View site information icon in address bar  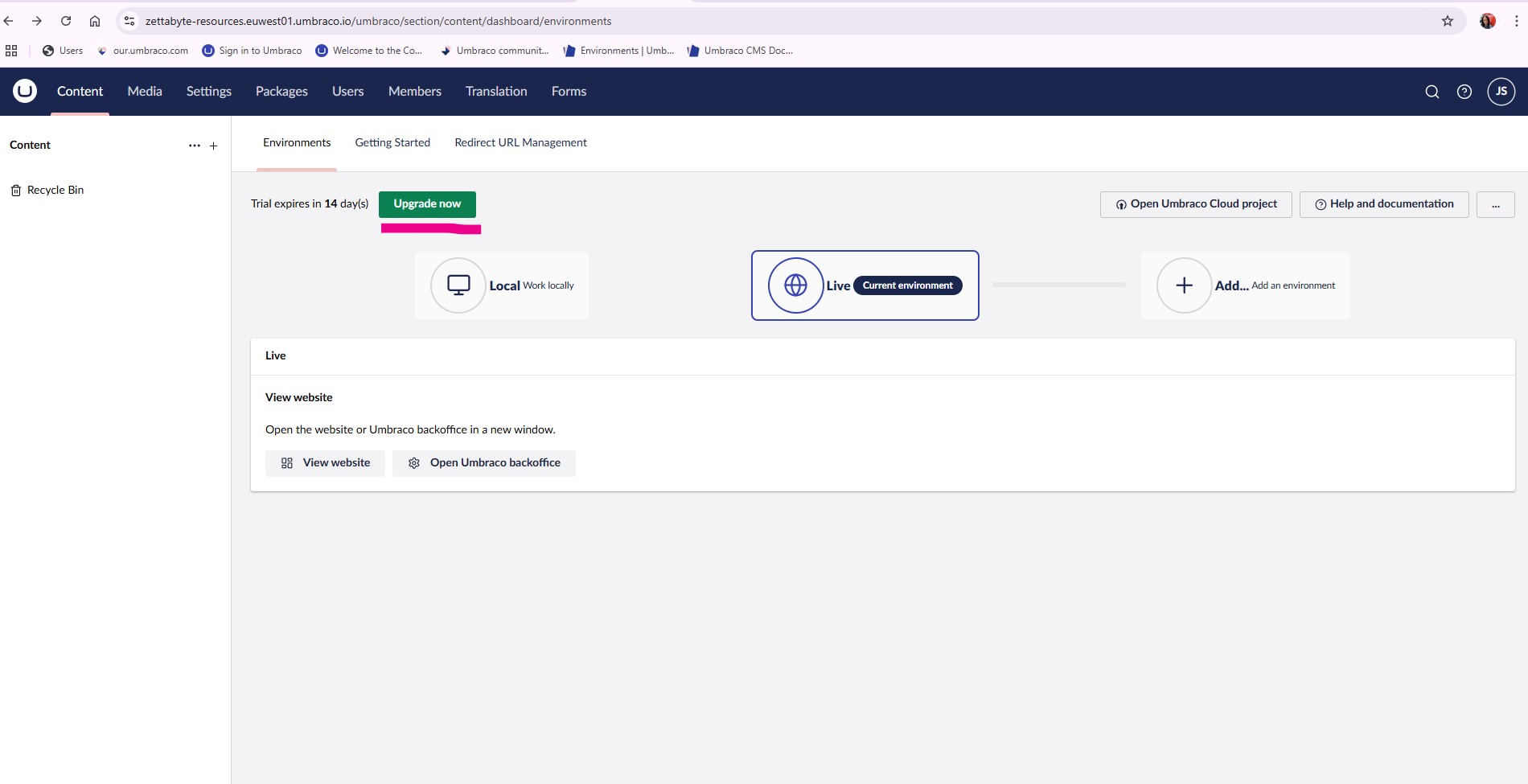(129, 21)
